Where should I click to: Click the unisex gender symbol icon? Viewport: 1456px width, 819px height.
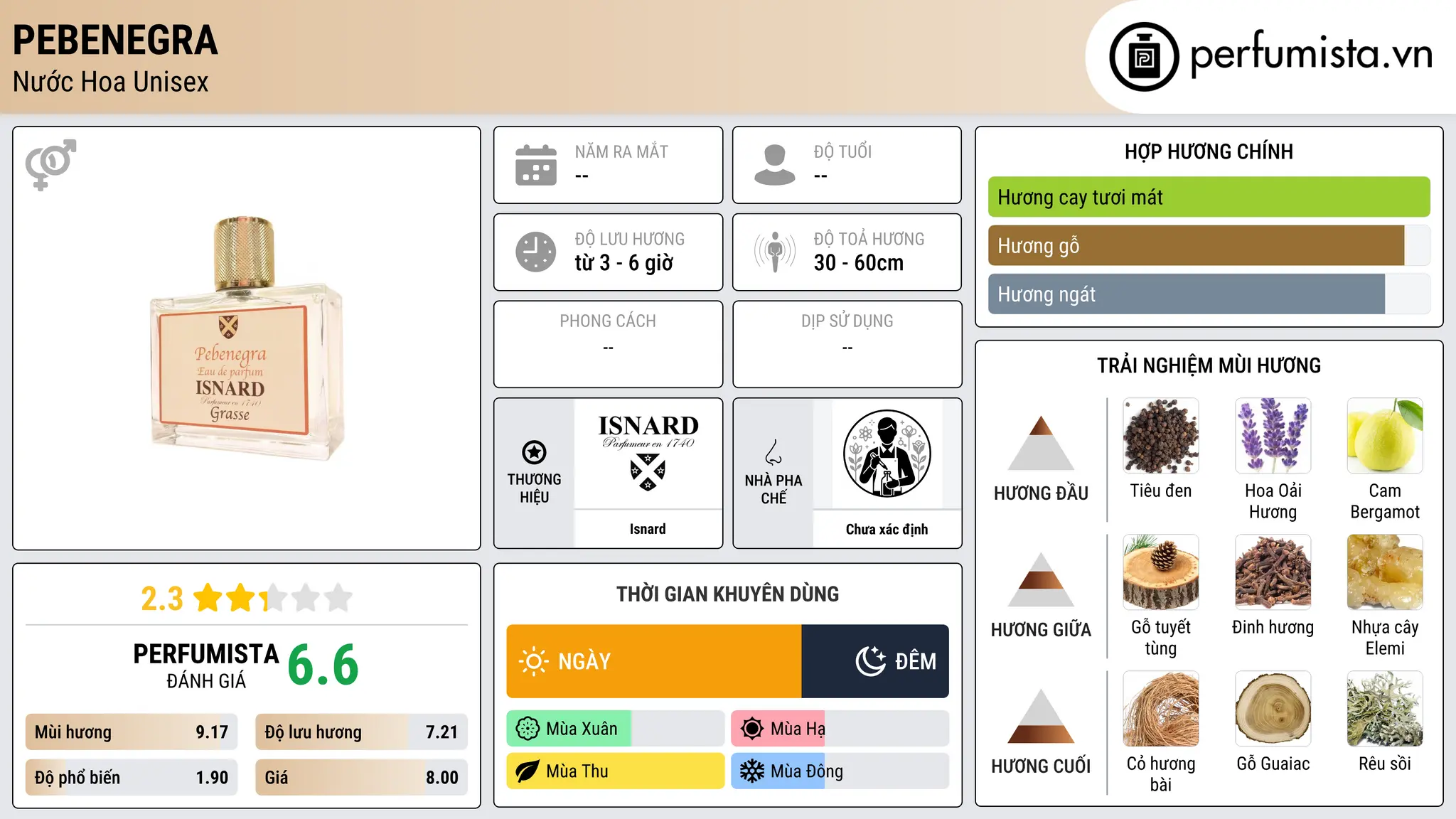(50, 164)
